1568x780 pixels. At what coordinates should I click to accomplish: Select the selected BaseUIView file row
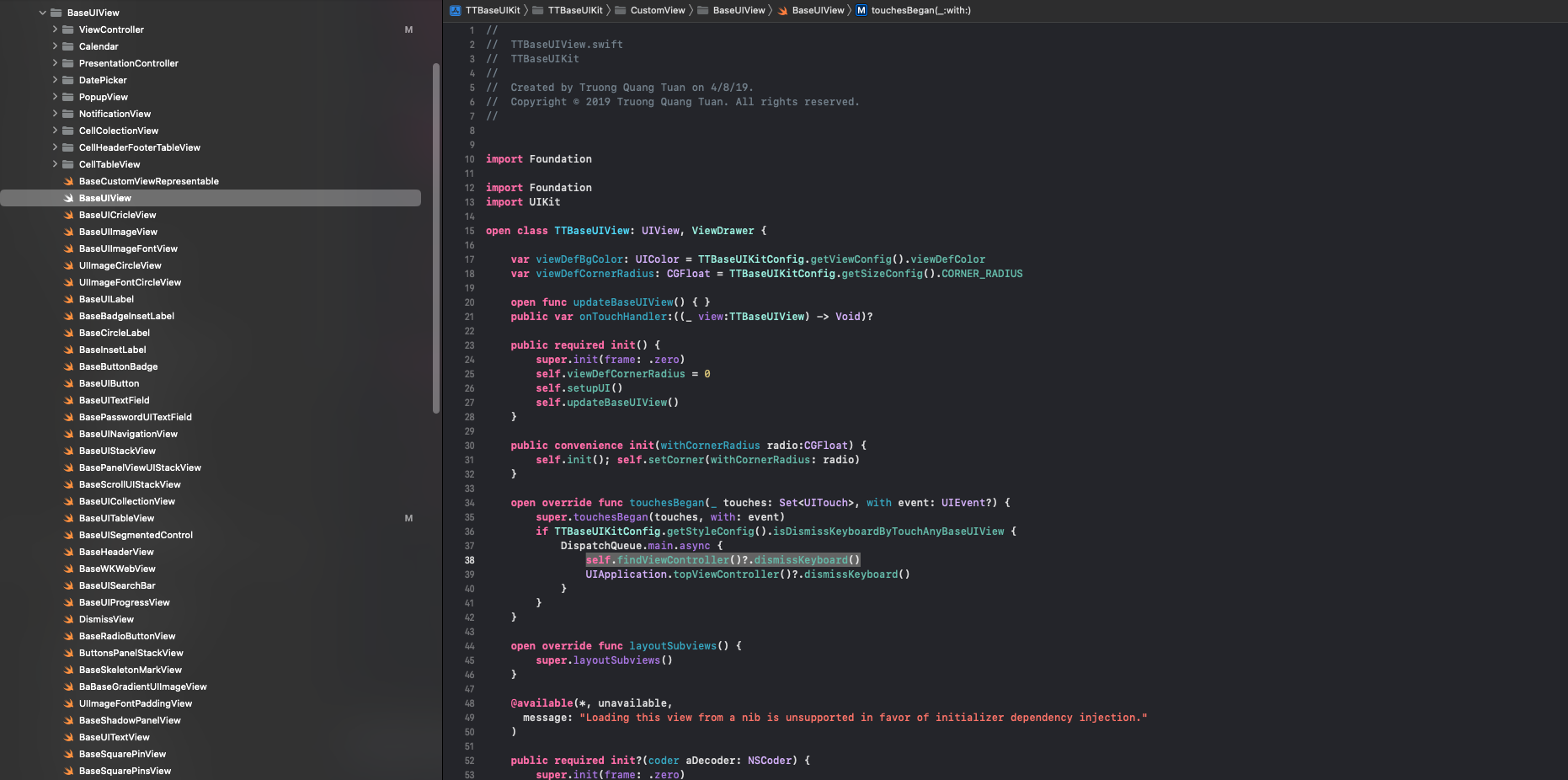pyautogui.click(x=211, y=198)
